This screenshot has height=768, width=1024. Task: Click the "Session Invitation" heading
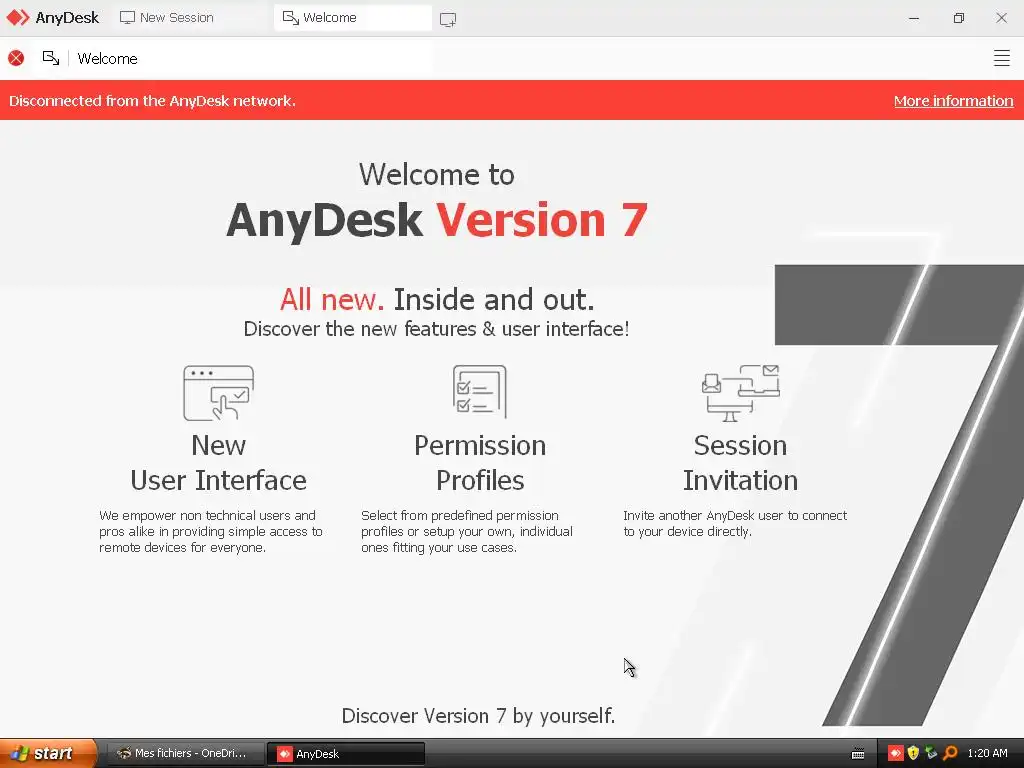coord(741,462)
